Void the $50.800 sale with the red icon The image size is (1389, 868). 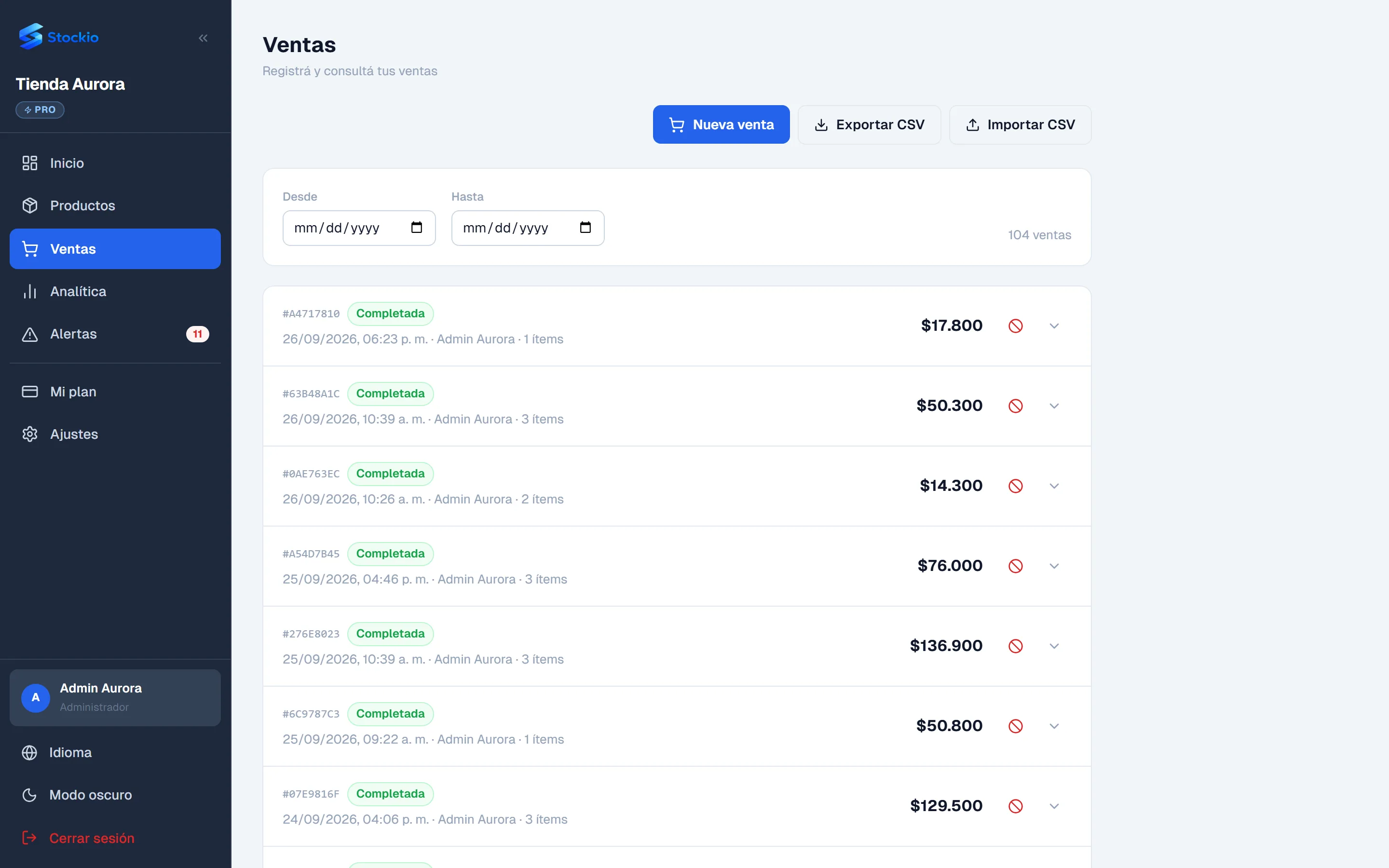pyautogui.click(x=1015, y=726)
